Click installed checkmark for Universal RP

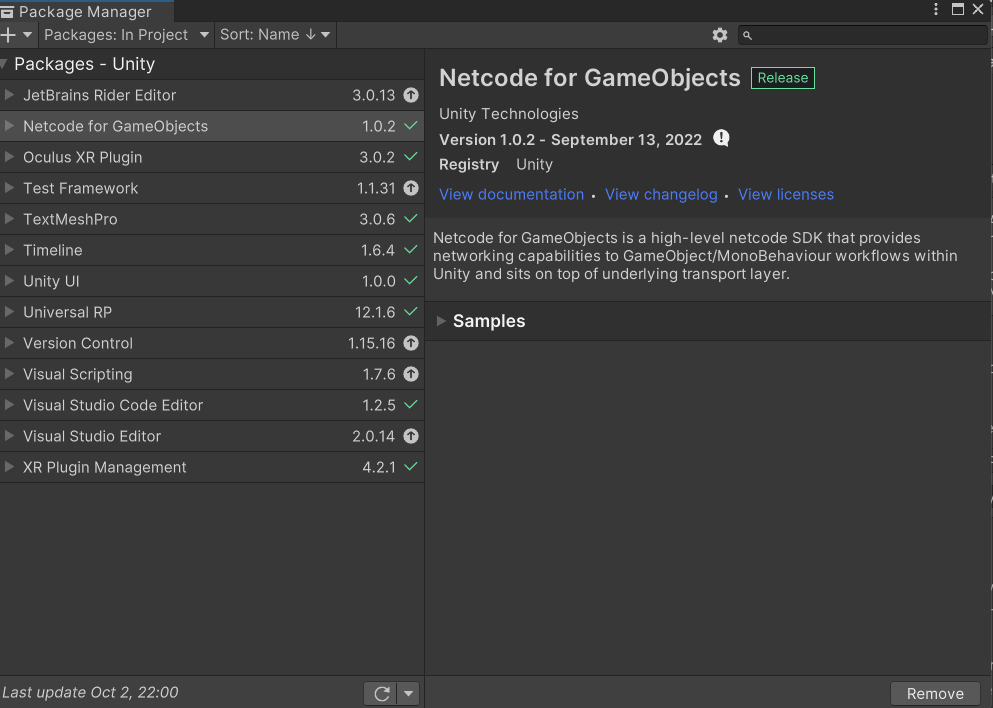pos(411,311)
